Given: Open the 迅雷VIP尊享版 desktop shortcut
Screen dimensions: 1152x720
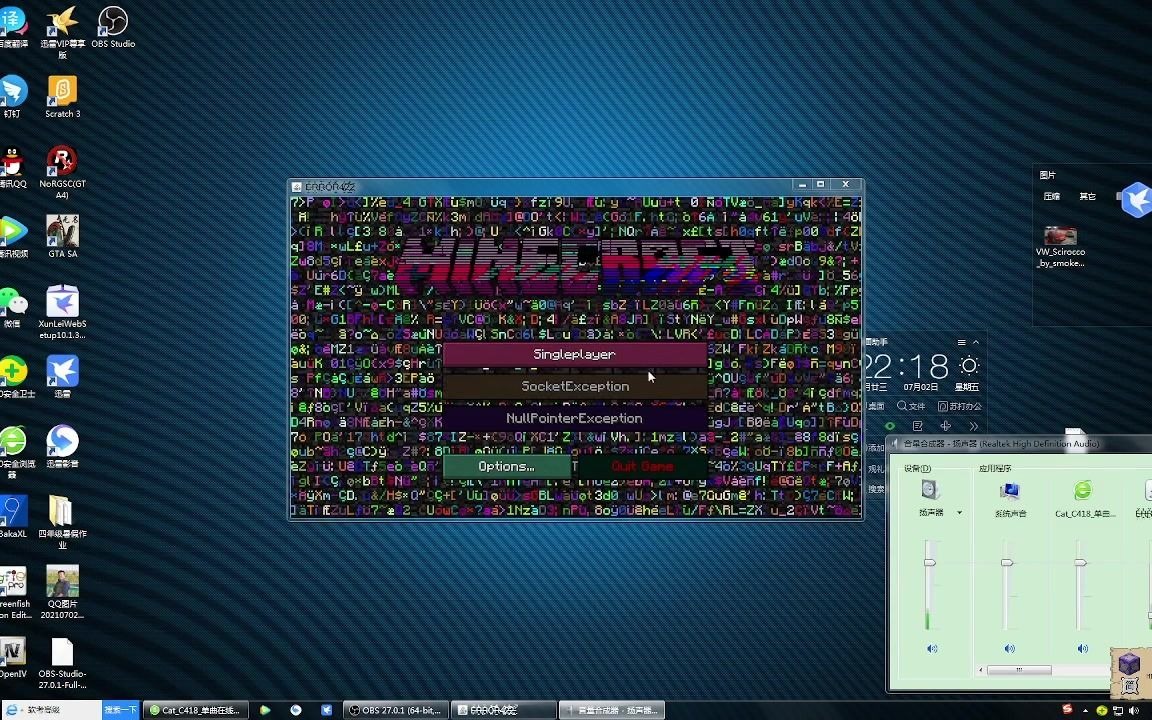Looking at the screenshot, I should pos(62,32).
